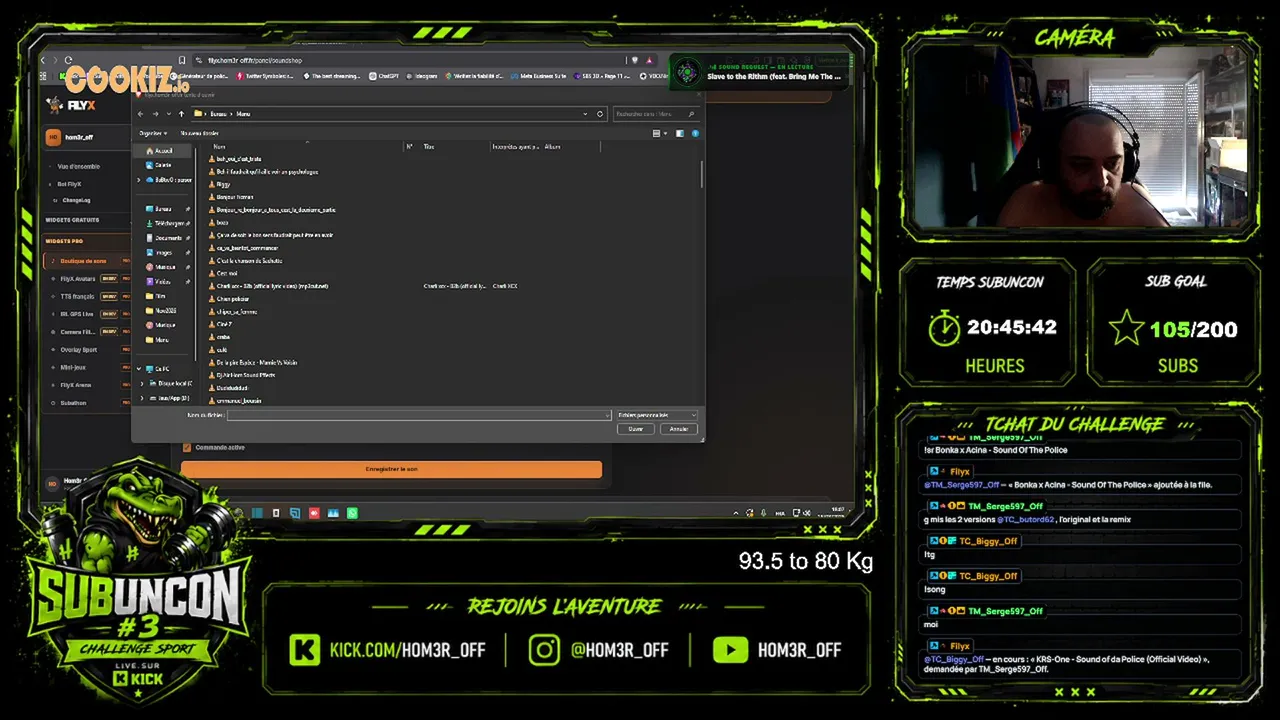Viewport: 1280px width, 720px height.
Task: Open the Organiser dropdown menu
Action: pos(153,133)
